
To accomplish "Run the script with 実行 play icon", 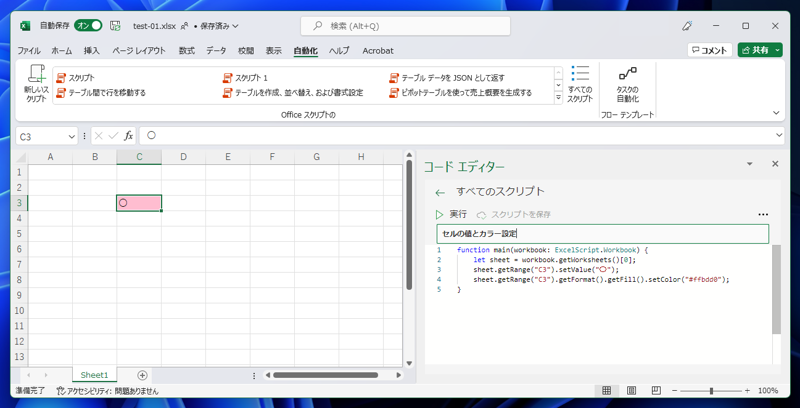I will pyautogui.click(x=439, y=215).
